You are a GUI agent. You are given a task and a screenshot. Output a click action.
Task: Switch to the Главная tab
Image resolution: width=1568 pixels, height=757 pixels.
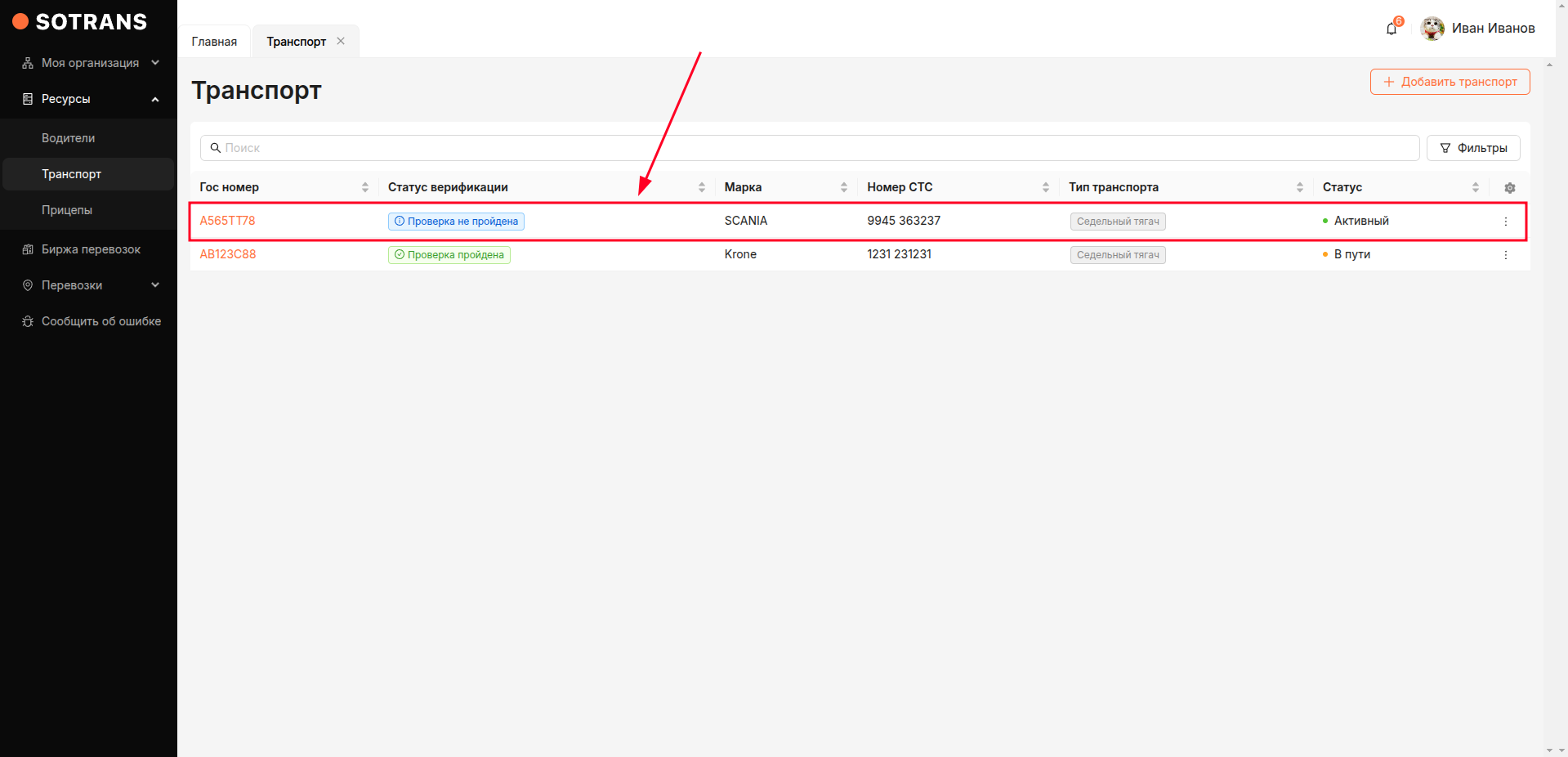214,42
